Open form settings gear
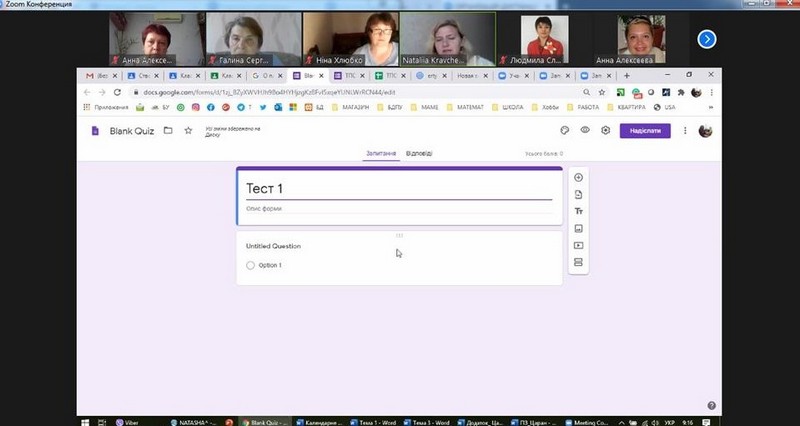Screen dimensions: 800x426 pyautogui.click(x=605, y=131)
